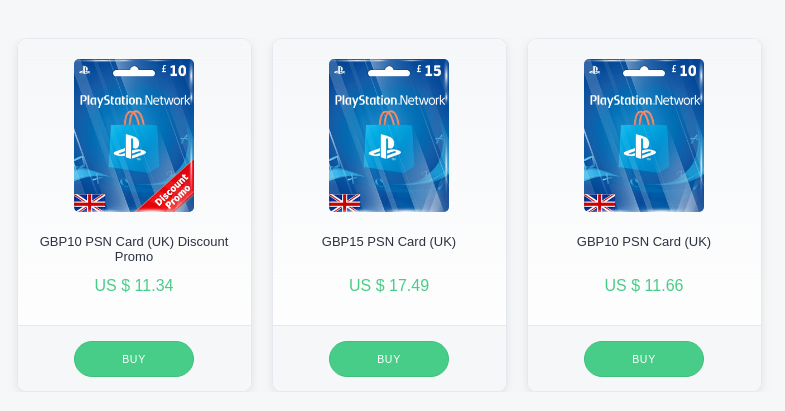Click the US $ 17.49 price
Viewport: 785px width, 411px height.
pos(389,285)
